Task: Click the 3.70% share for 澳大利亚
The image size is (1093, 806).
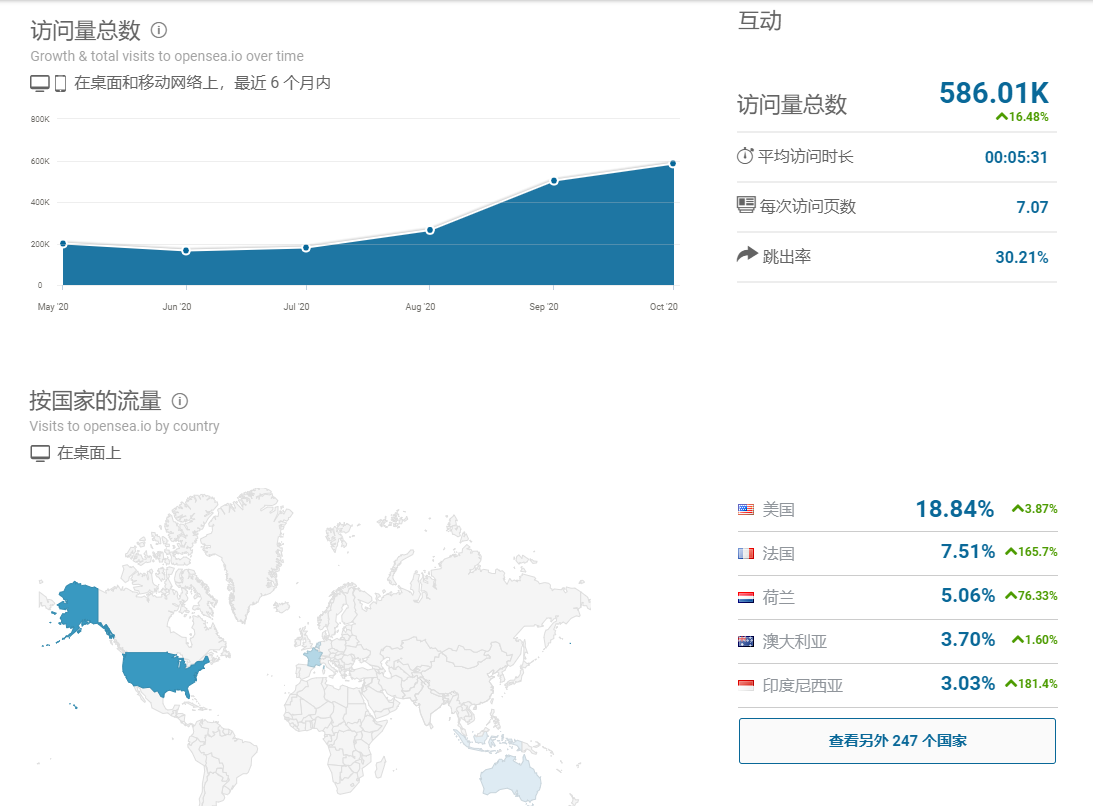Action: 968,639
